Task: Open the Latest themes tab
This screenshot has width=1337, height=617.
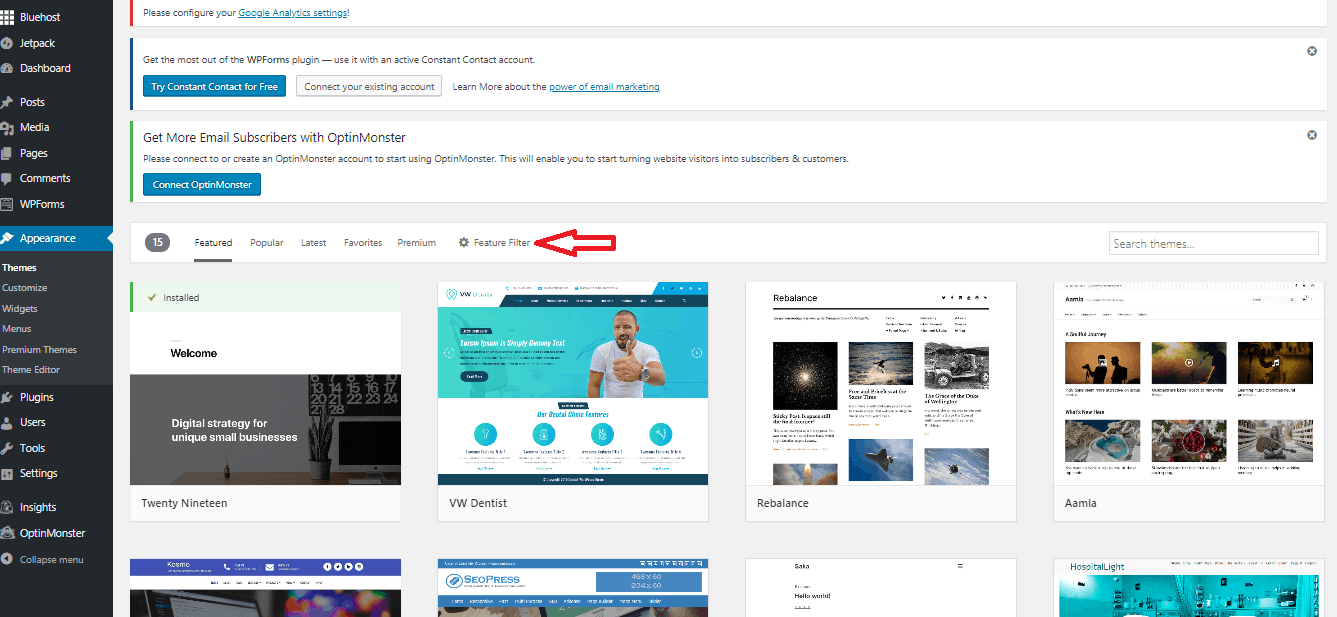Action: (x=313, y=243)
